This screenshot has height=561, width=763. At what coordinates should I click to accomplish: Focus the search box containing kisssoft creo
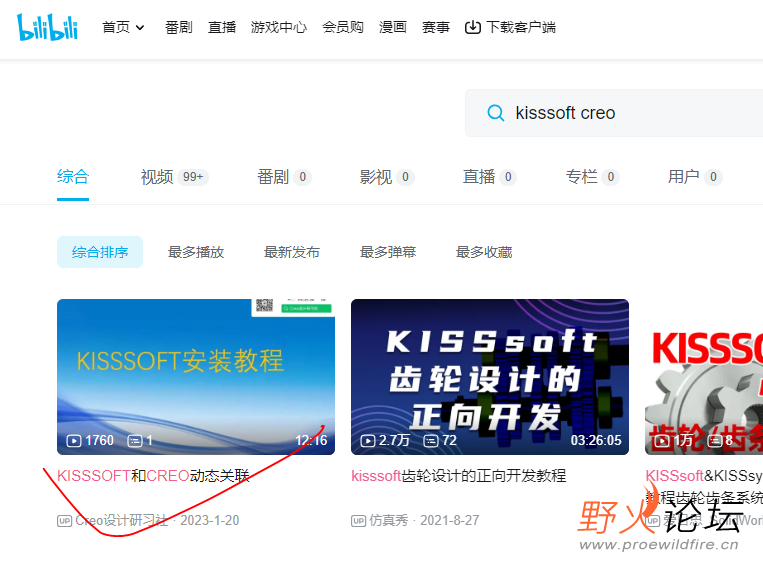click(614, 113)
